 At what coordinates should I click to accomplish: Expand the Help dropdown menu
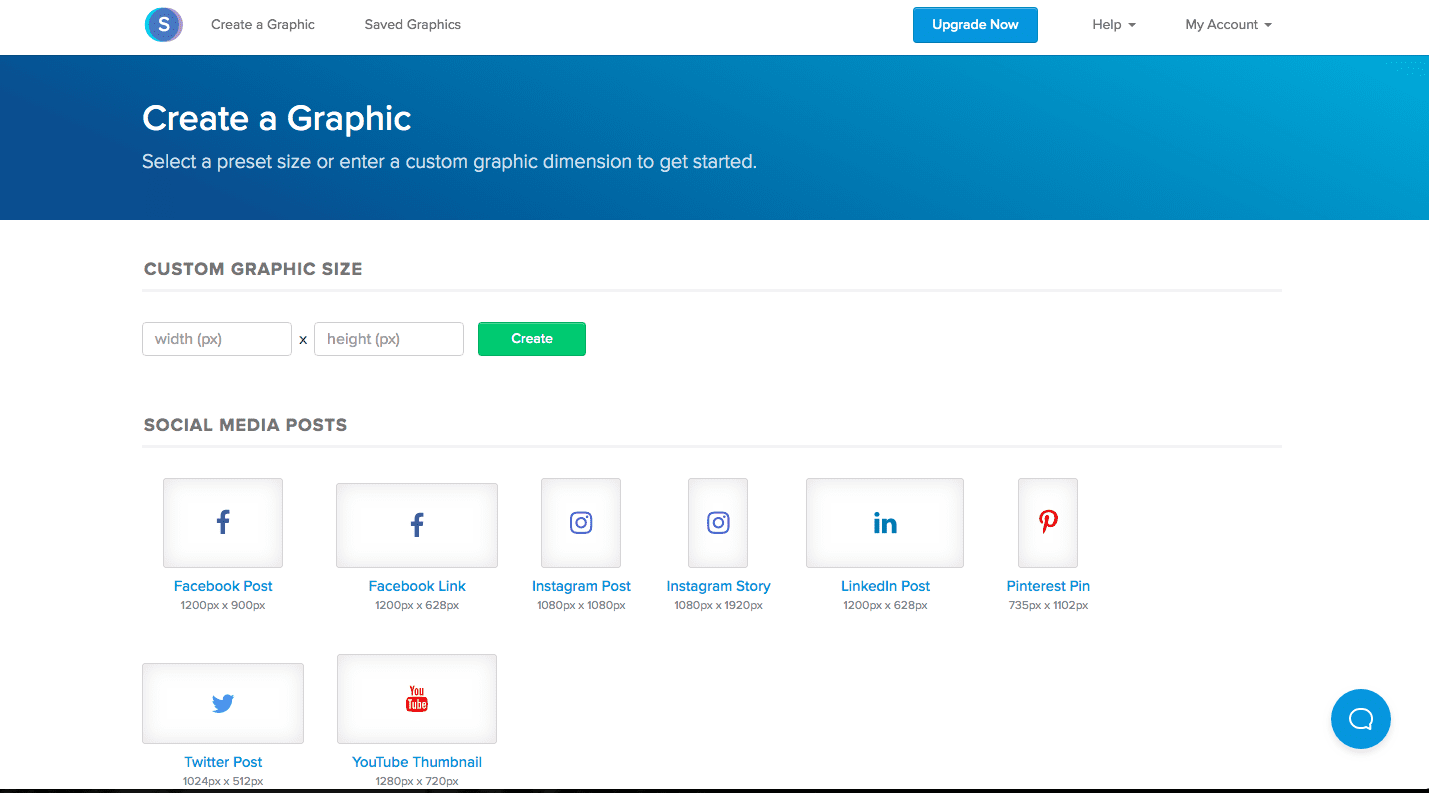[1114, 25]
